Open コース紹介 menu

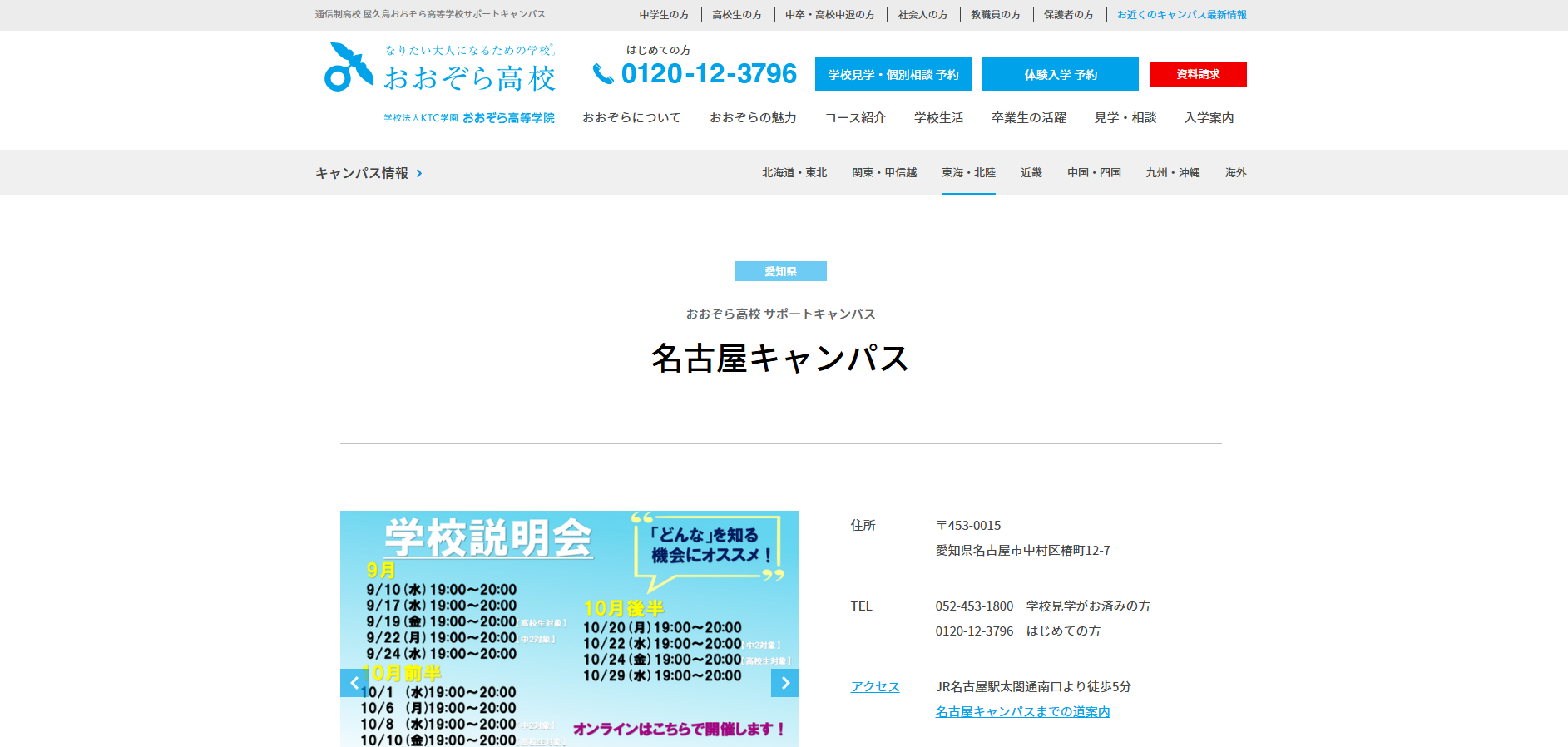pyautogui.click(x=855, y=117)
